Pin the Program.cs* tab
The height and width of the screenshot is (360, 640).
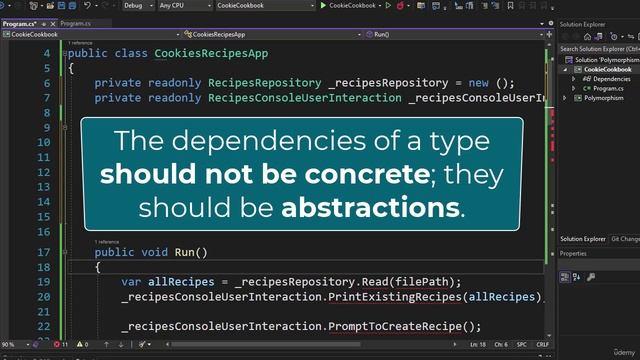pos(44,24)
